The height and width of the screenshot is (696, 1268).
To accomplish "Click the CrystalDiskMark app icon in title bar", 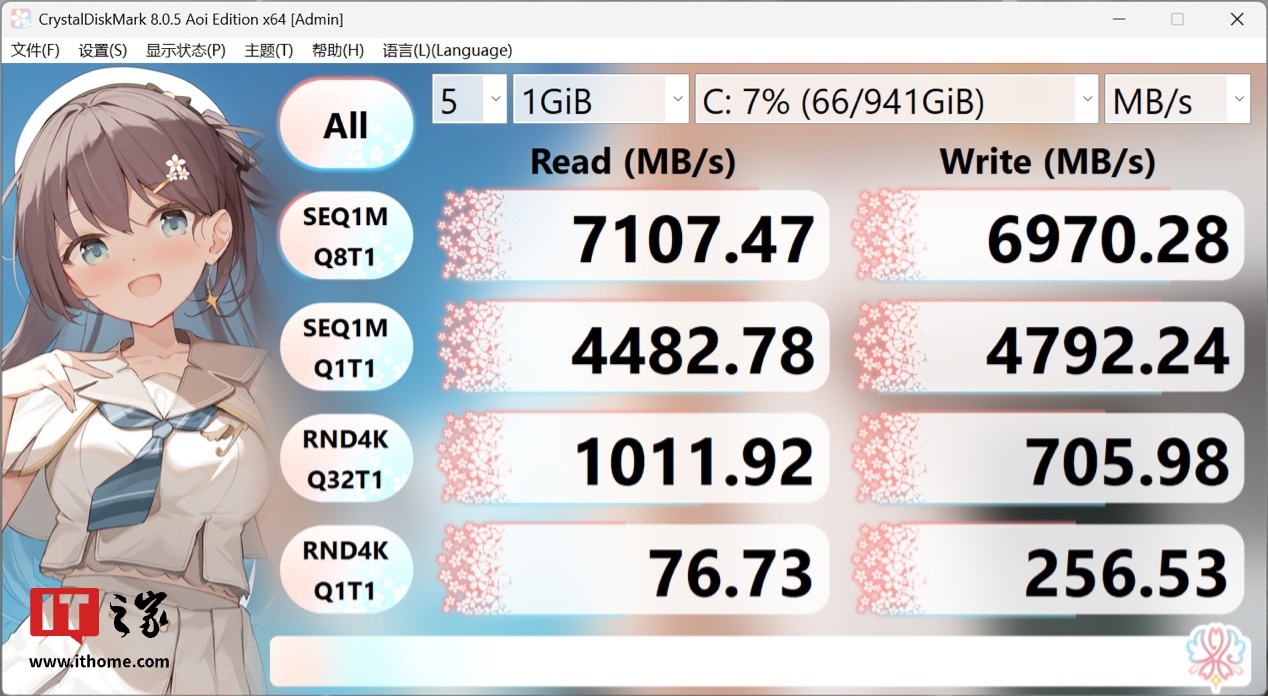I will click(x=20, y=19).
